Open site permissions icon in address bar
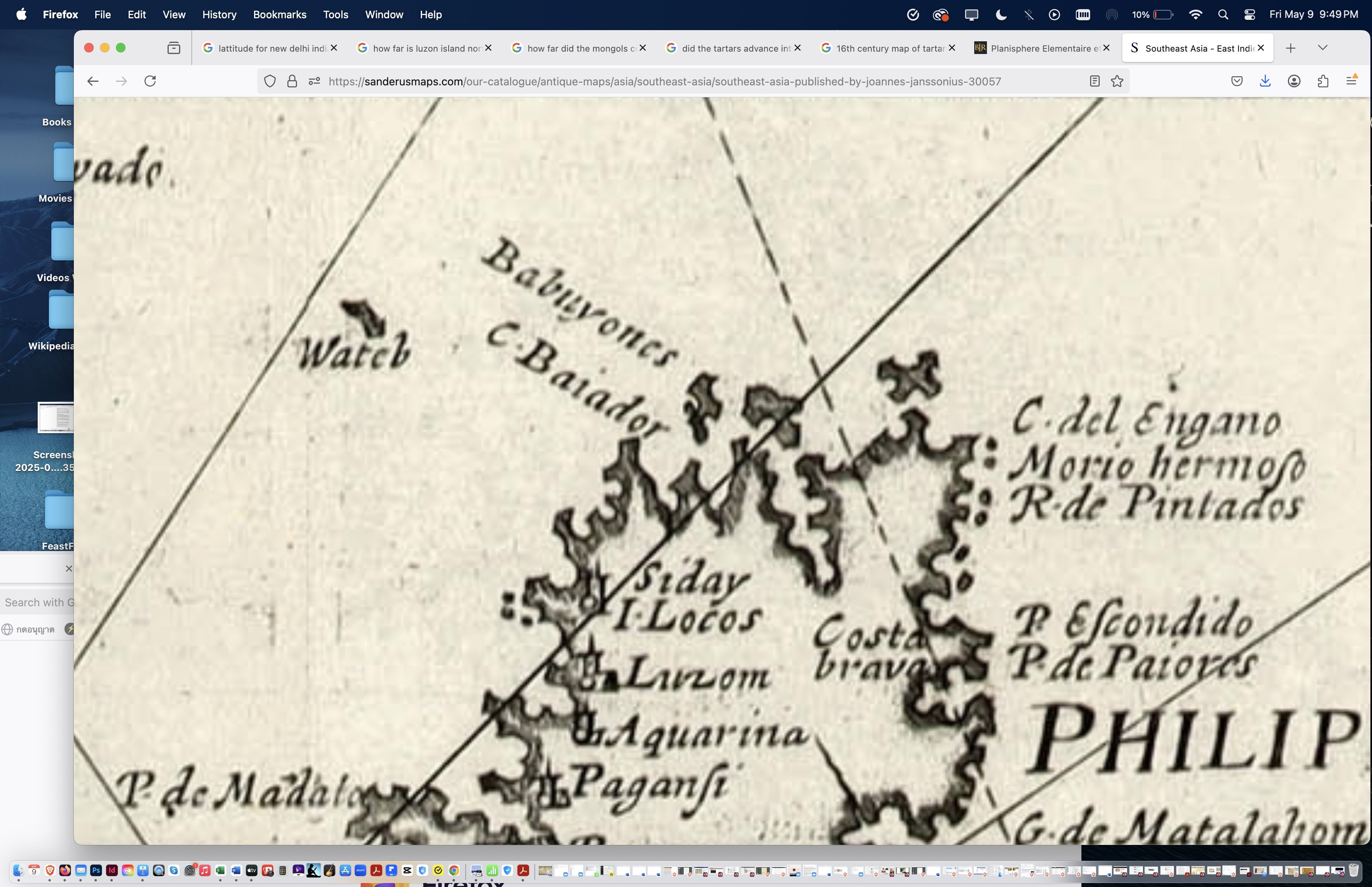Viewport: 1372px width, 887px height. [x=314, y=81]
